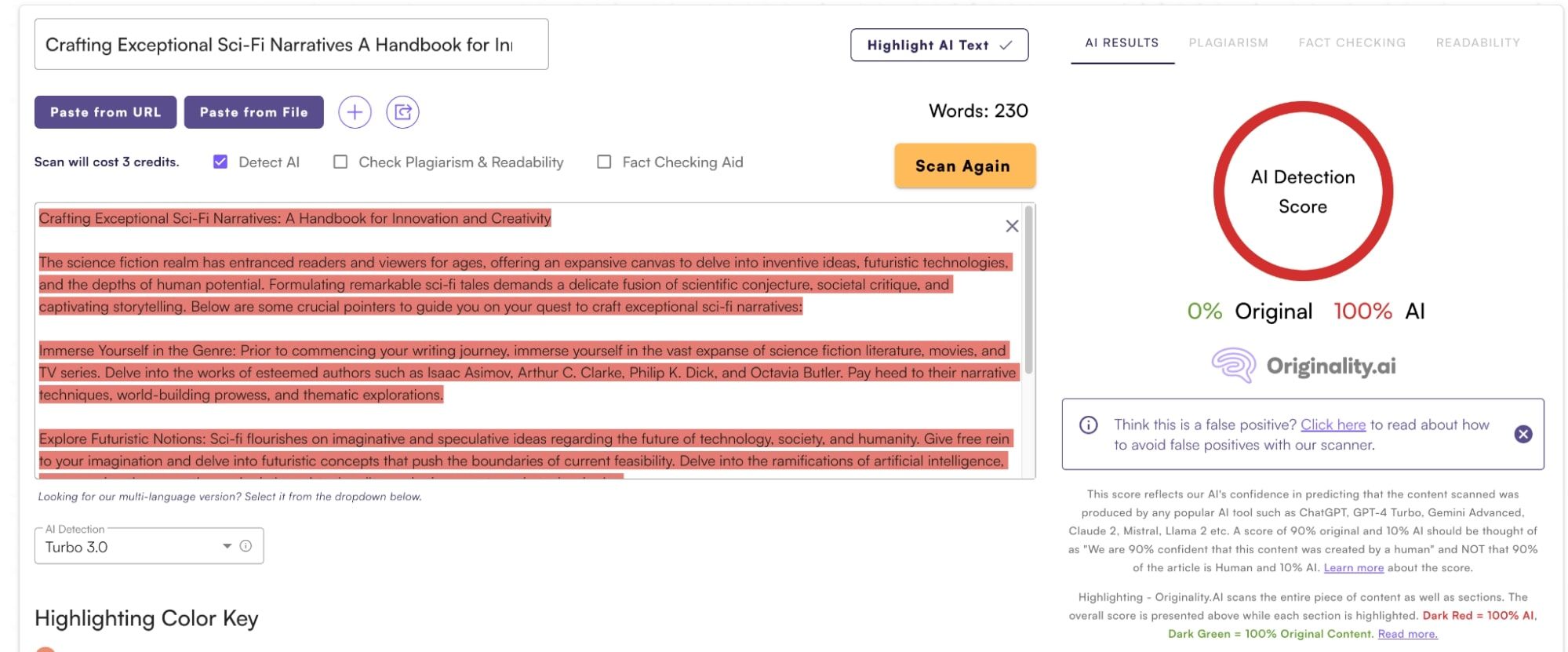Click info icon beside Turbo 3.0
The image size is (1568, 652).
(x=246, y=546)
